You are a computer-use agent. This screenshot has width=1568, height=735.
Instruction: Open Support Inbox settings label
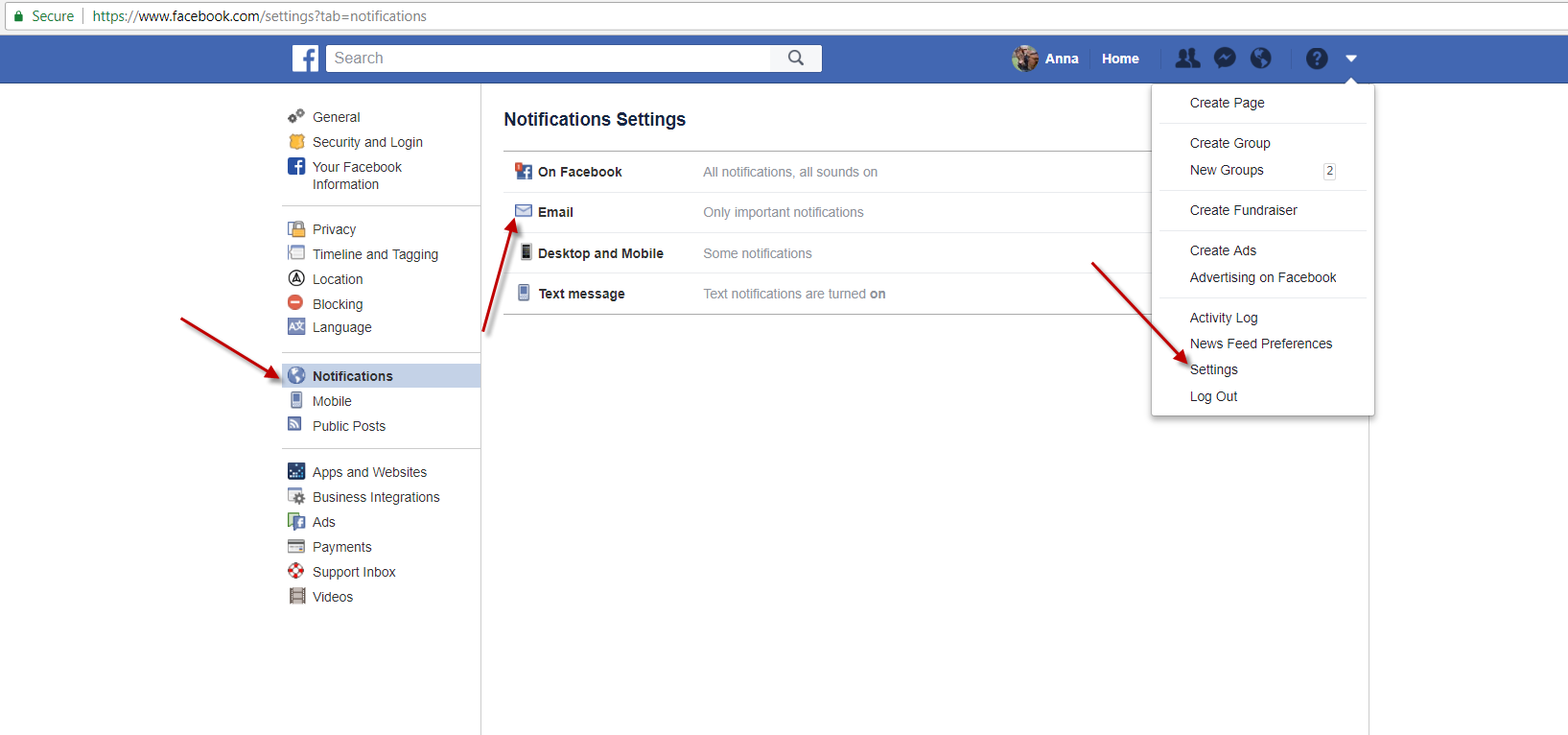coord(354,572)
